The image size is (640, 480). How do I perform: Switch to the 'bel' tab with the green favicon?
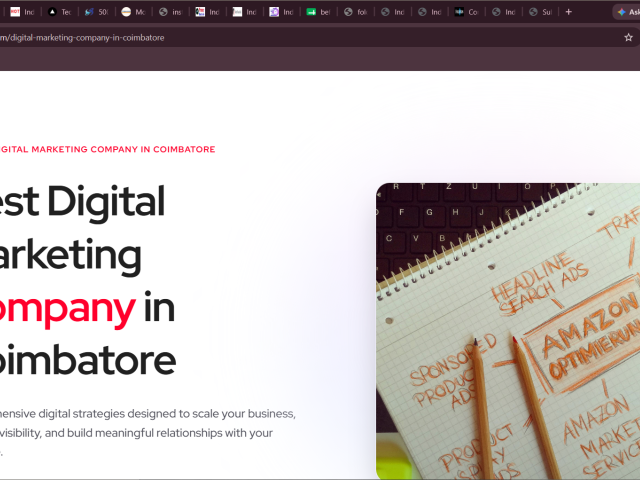pos(318,12)
